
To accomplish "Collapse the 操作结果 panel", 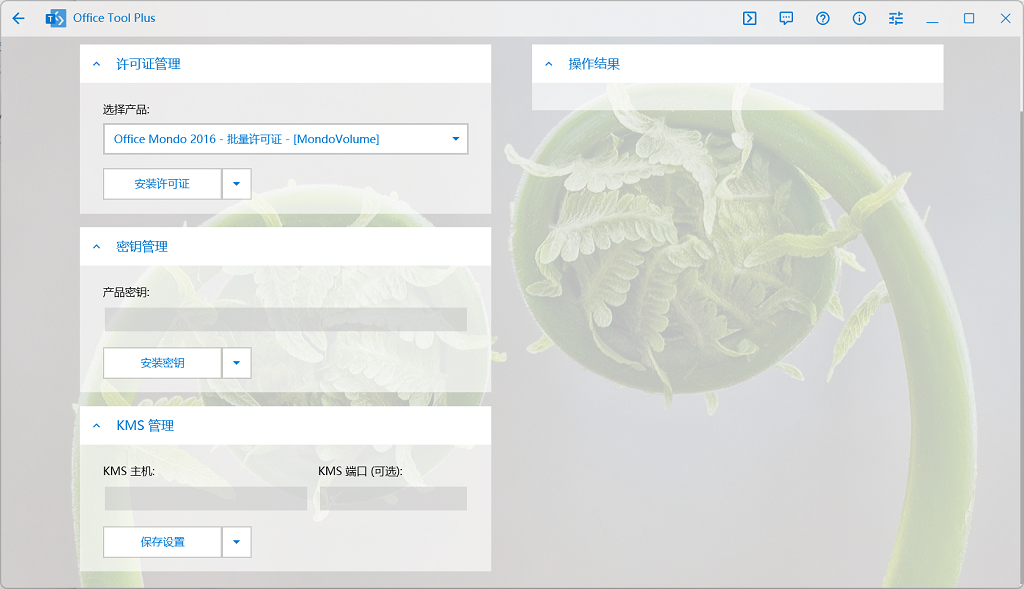I will pyautogui.click(x=549, y=64).
